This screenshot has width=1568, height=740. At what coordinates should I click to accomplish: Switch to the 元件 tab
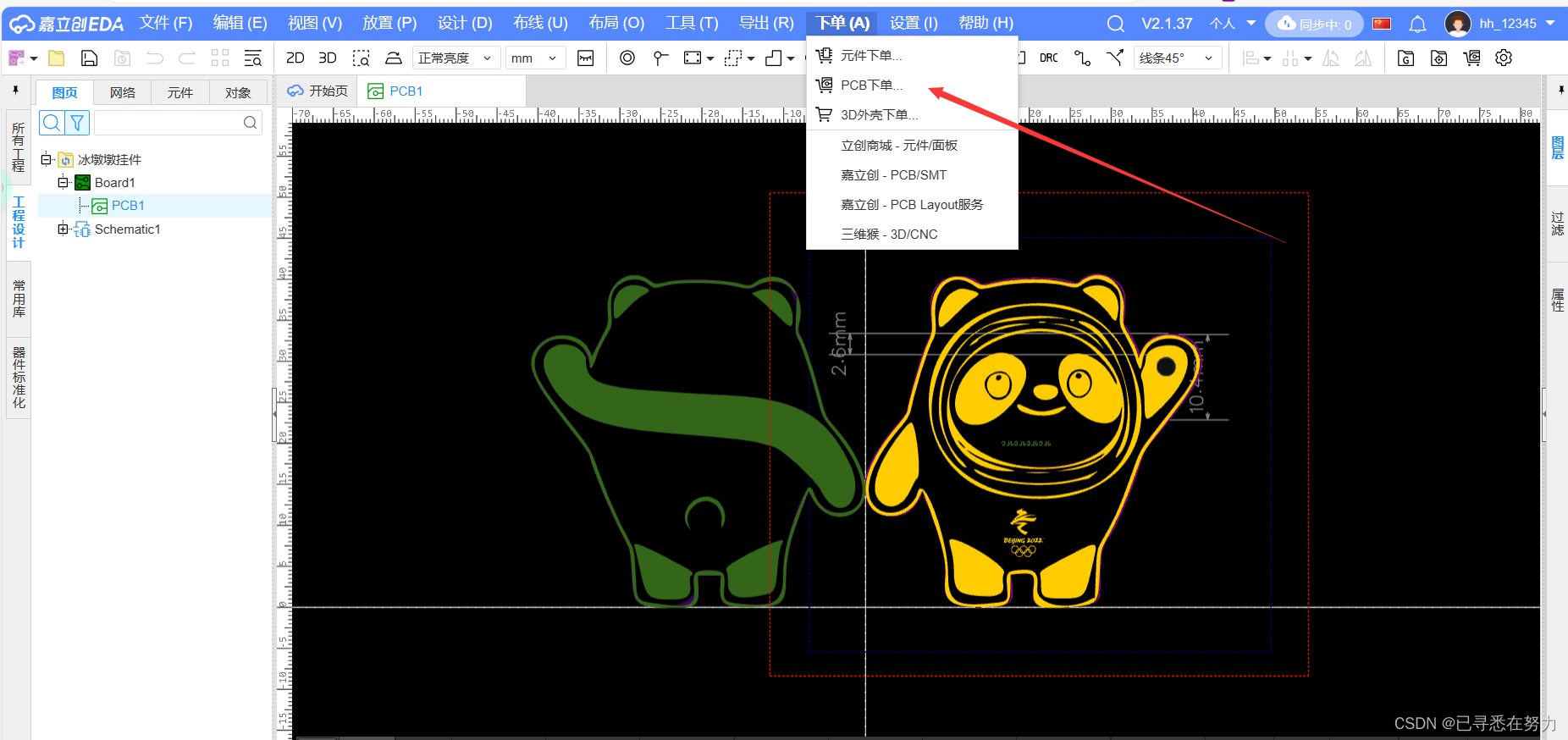tap(180, 92)
